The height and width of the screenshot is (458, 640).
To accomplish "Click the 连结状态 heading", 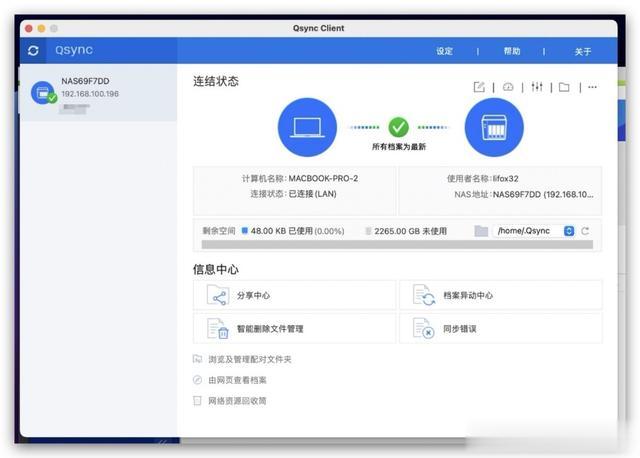I will pyautogui.click(x=216, y=81).
